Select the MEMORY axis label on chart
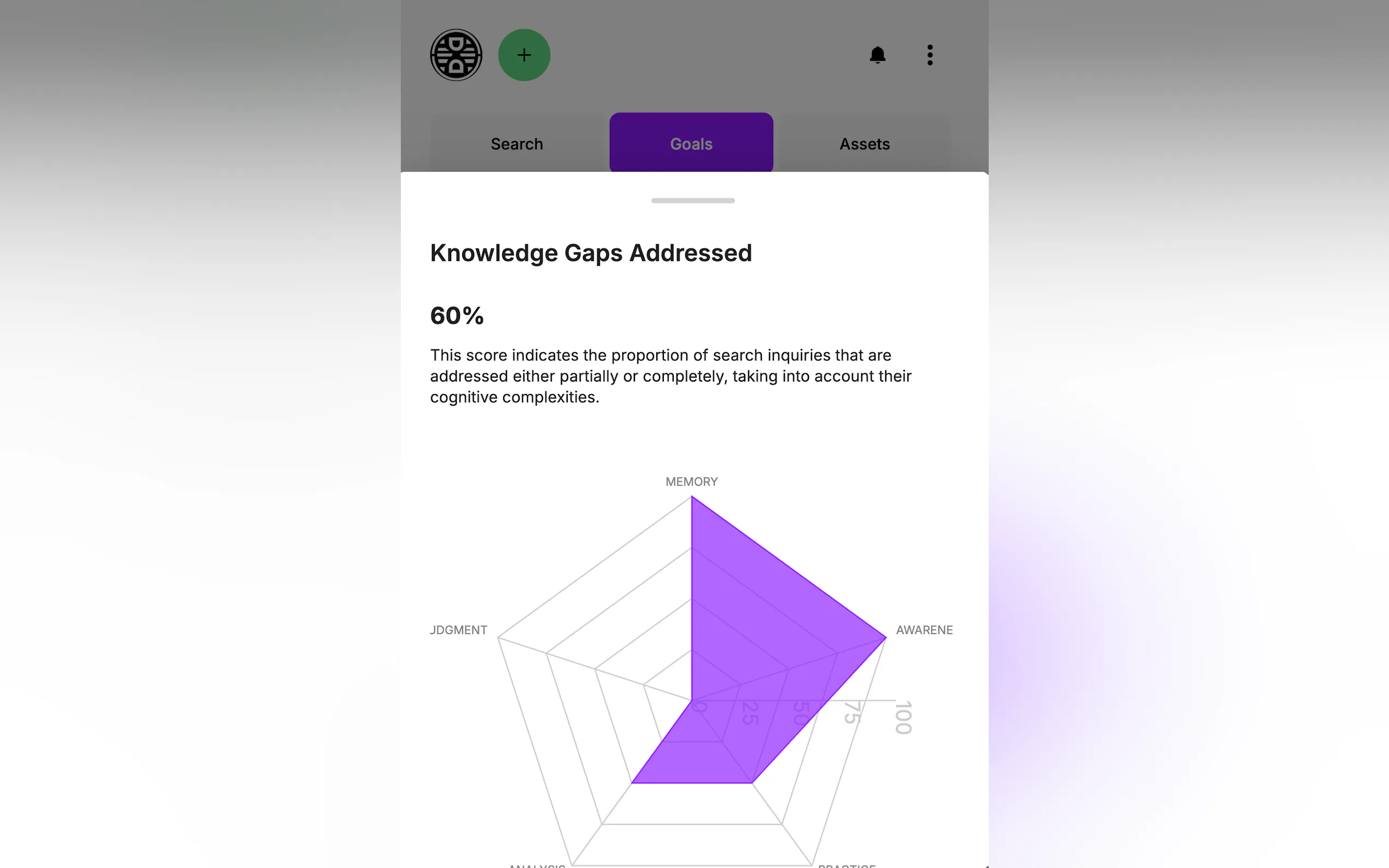This screenshot has height=868, width=1389. click(691, 482)
